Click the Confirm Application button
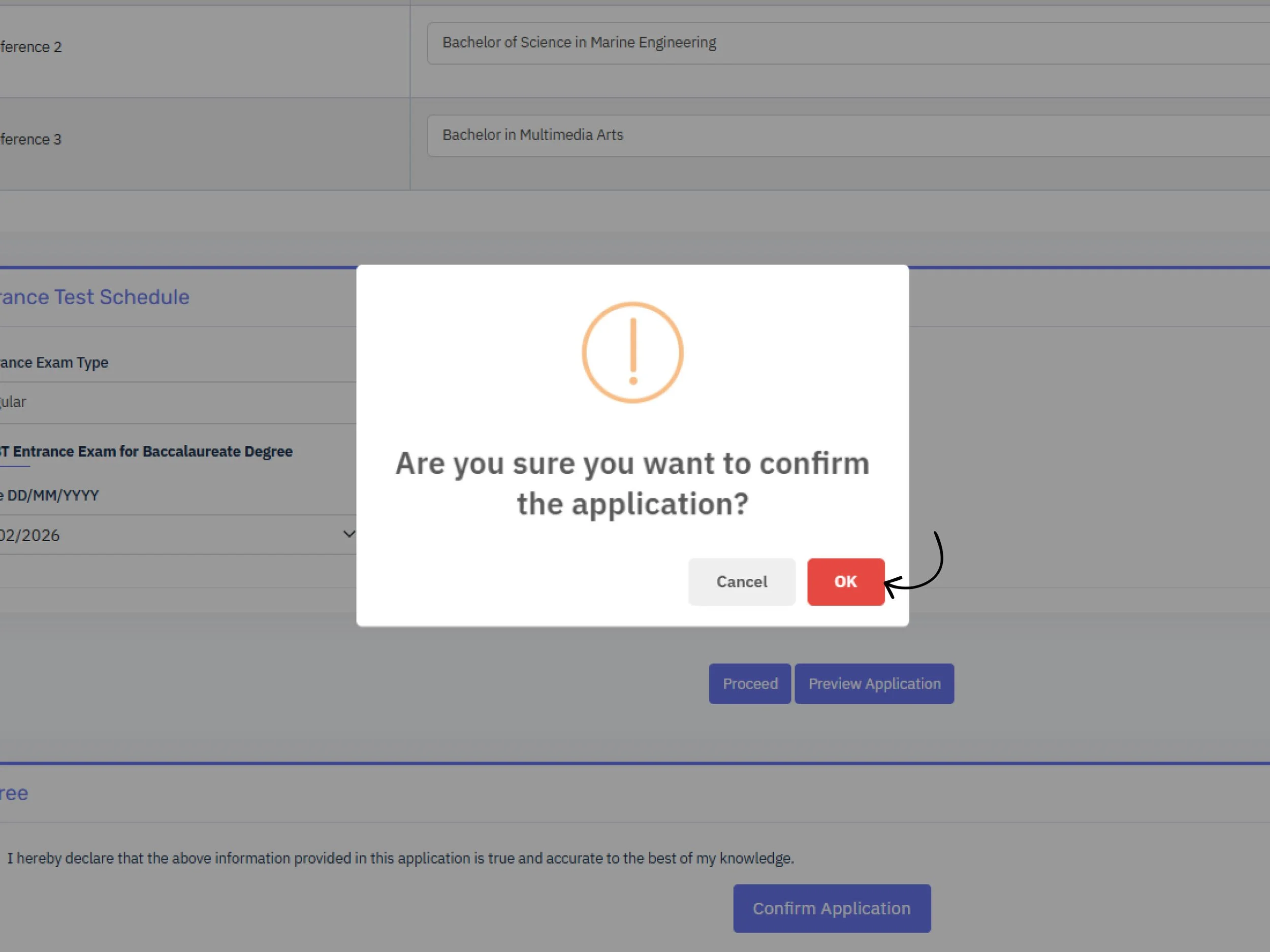The image size is (1270, 952). point(831,908)
